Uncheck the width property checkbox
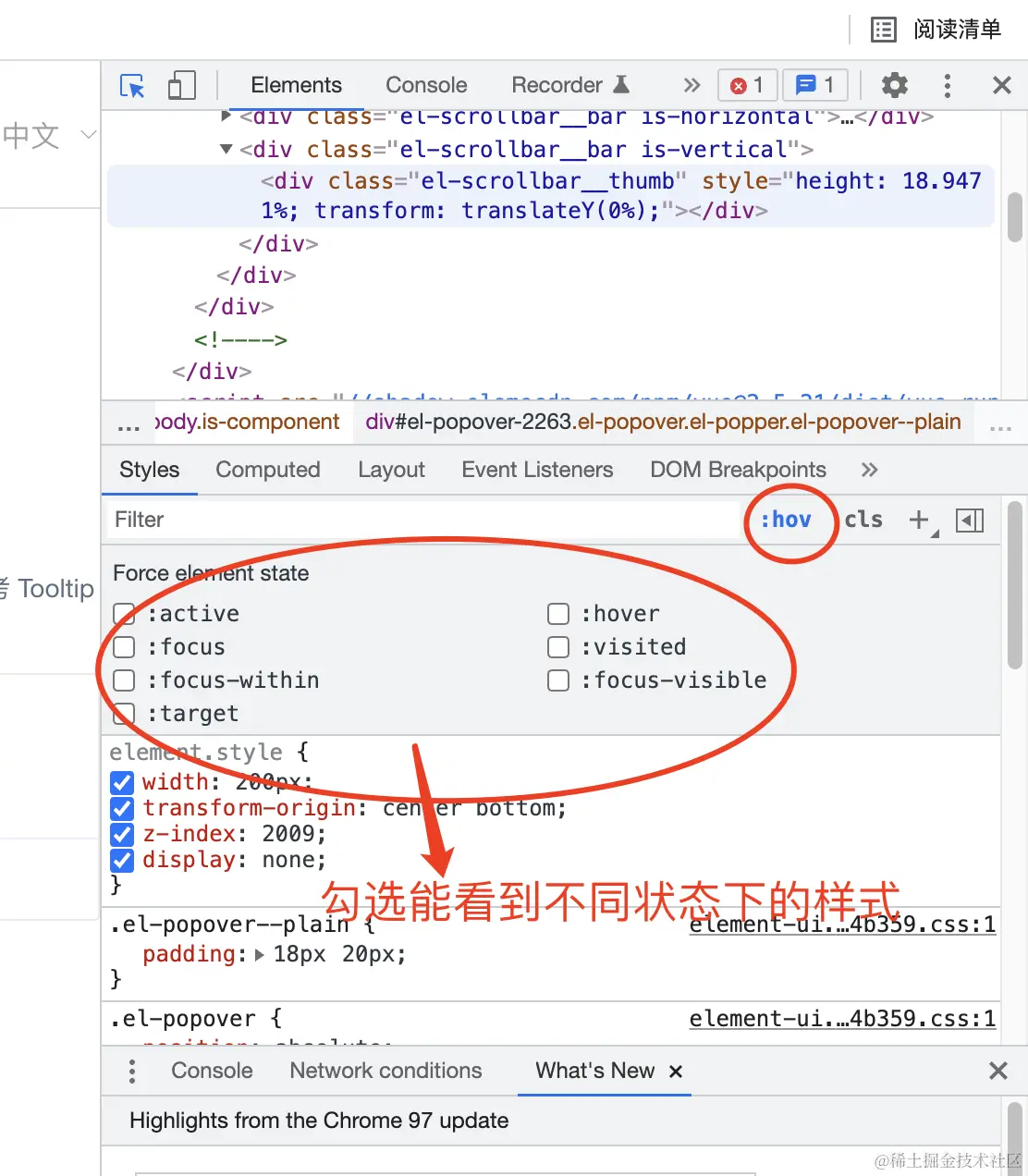The height and width of the screenshot is (1176, 1028). (x=122, y=783)
